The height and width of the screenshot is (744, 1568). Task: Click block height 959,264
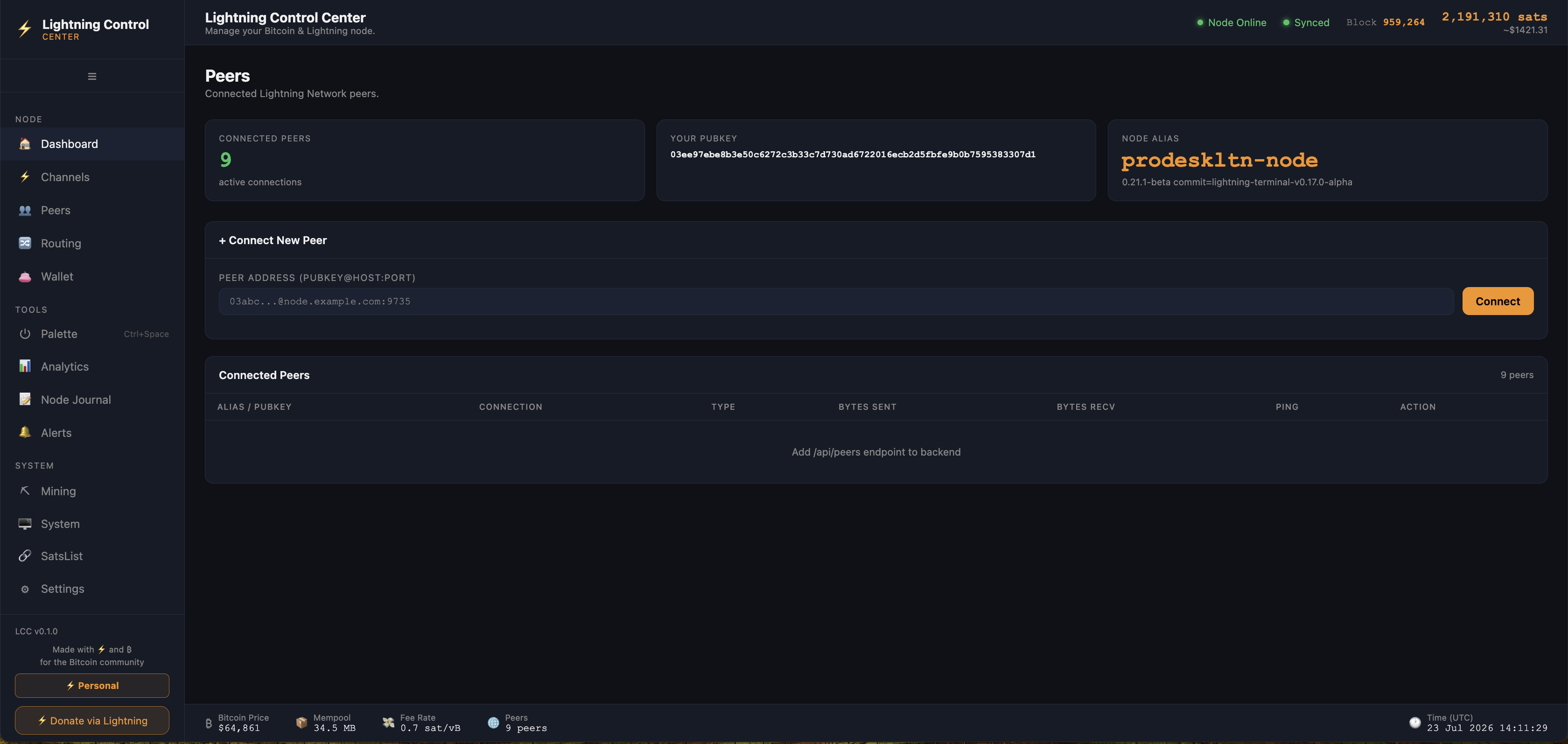pos(1404,22)
